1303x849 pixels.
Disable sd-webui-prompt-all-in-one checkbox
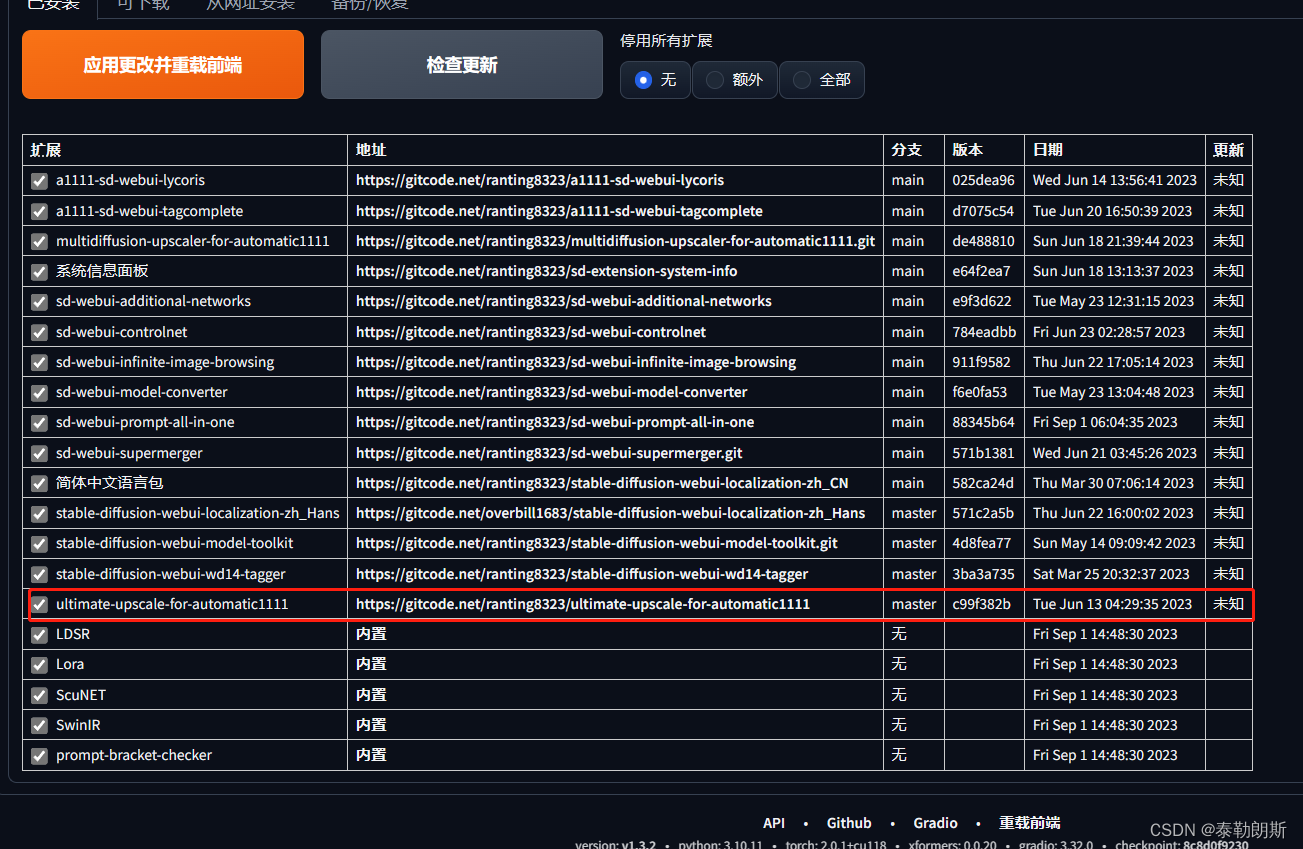[x=39, y=422]
